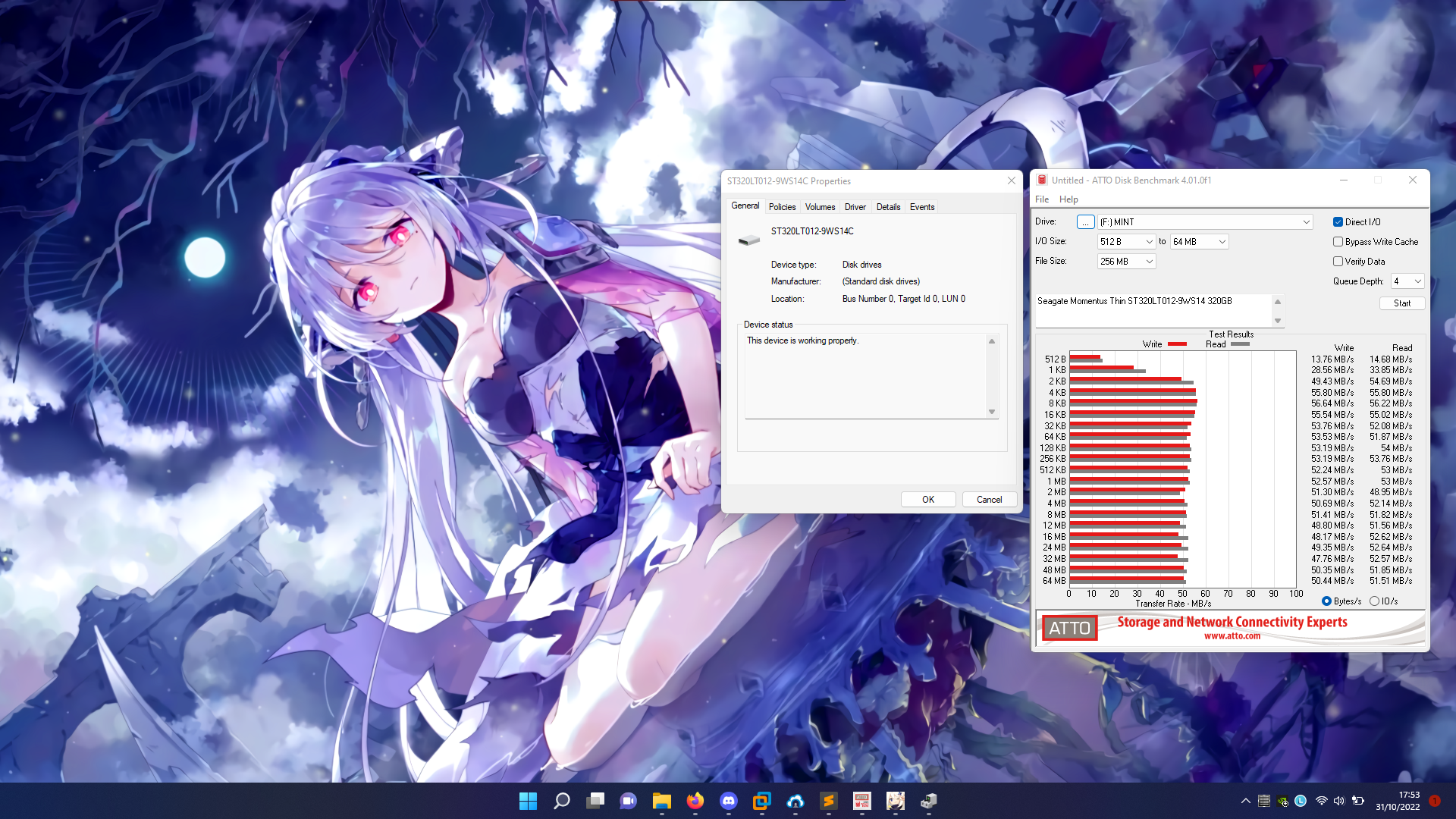Screen dimensions: 1456x819
Task: Expand the Drive (F:) MINT dropdown
Action: tap(1205, 221)
